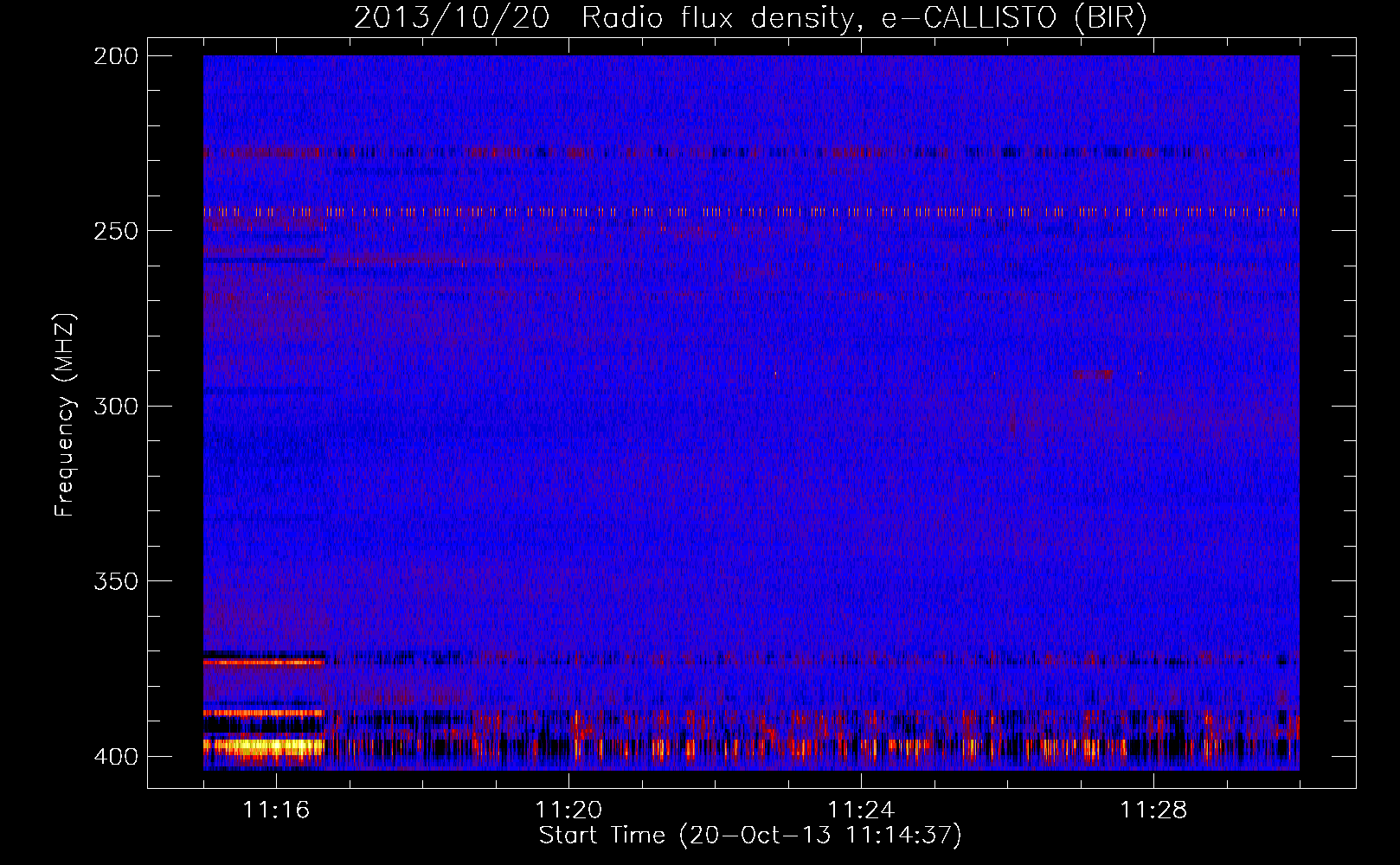This screenshot has width=1400, height=865.
Task: Click the bright yellow burst near 400 MHz
Action: coord(264,746)
